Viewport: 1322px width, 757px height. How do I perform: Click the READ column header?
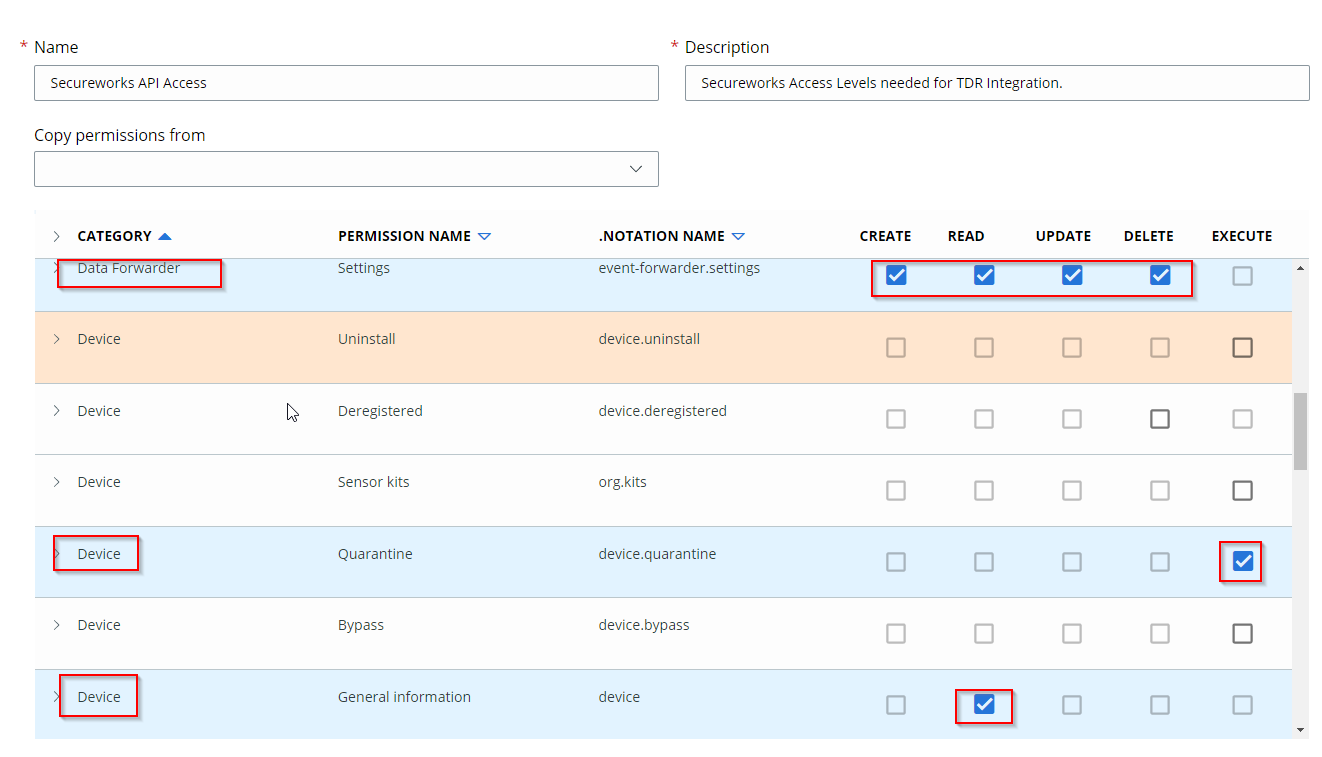966,237
